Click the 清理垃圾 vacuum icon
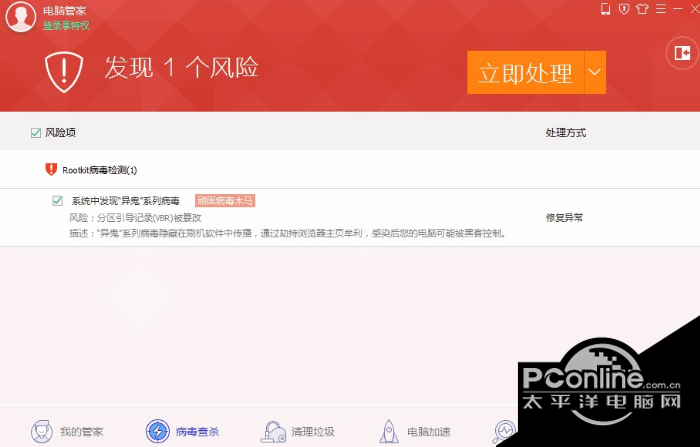The height and width of the screenshot is (447, 700). coord(273,431)
